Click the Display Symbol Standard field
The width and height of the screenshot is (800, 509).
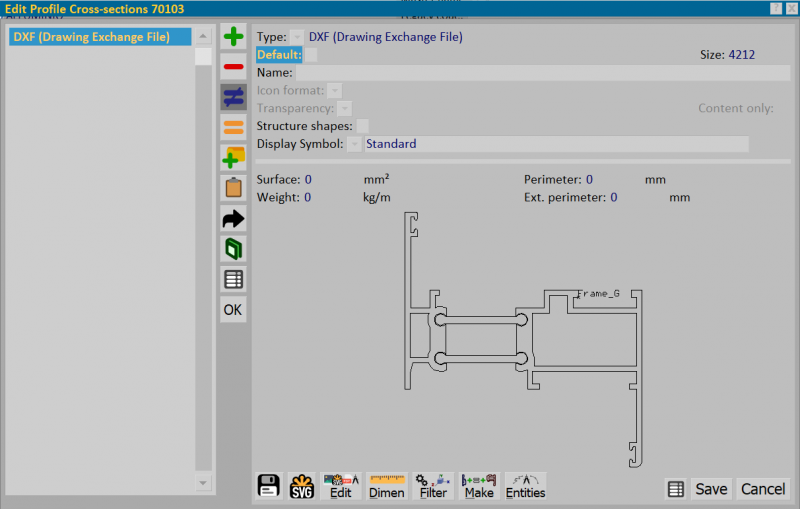(x=557, y=144)
